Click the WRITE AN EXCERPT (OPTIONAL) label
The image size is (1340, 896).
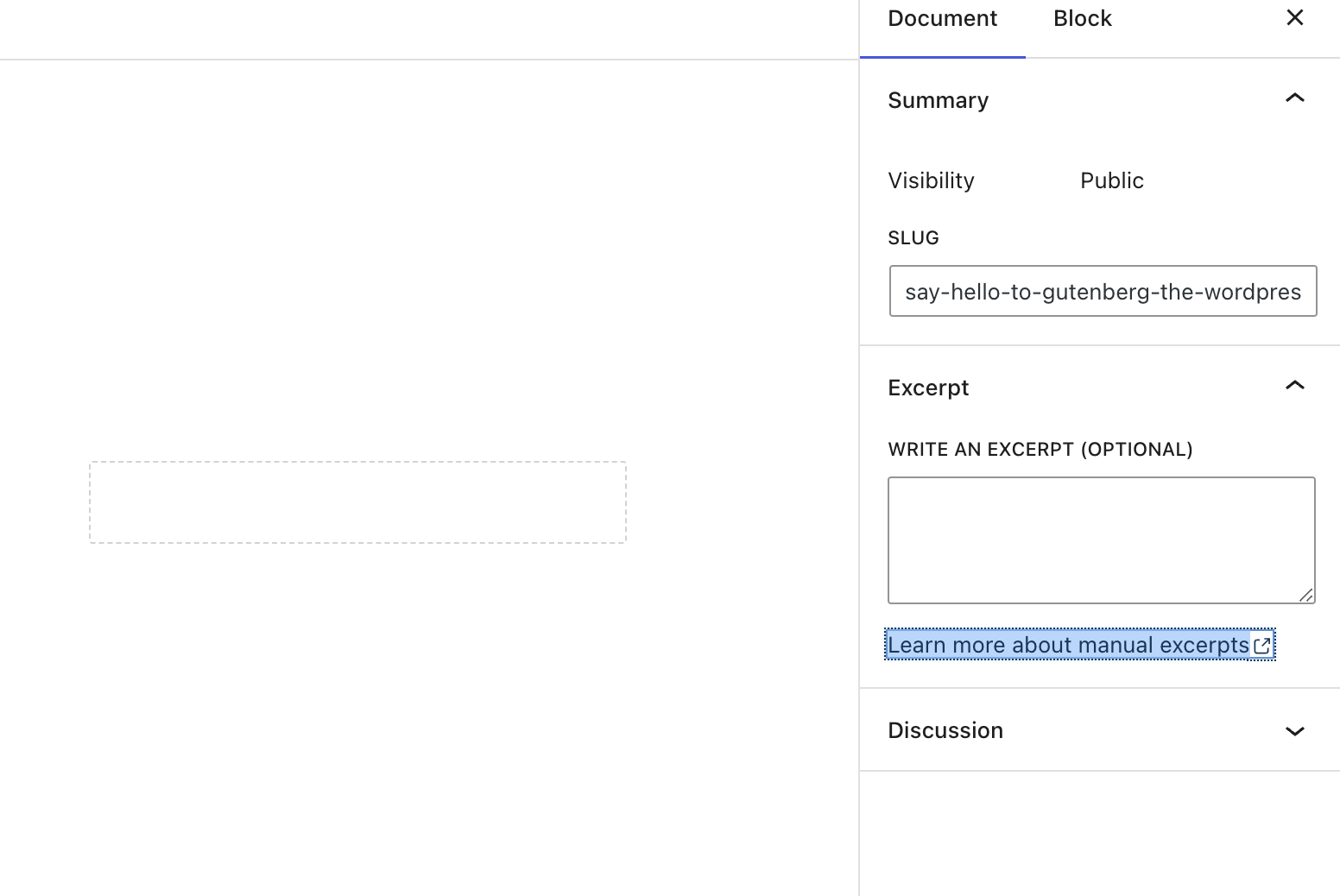pyautogui.click(x=1040, y=449)
